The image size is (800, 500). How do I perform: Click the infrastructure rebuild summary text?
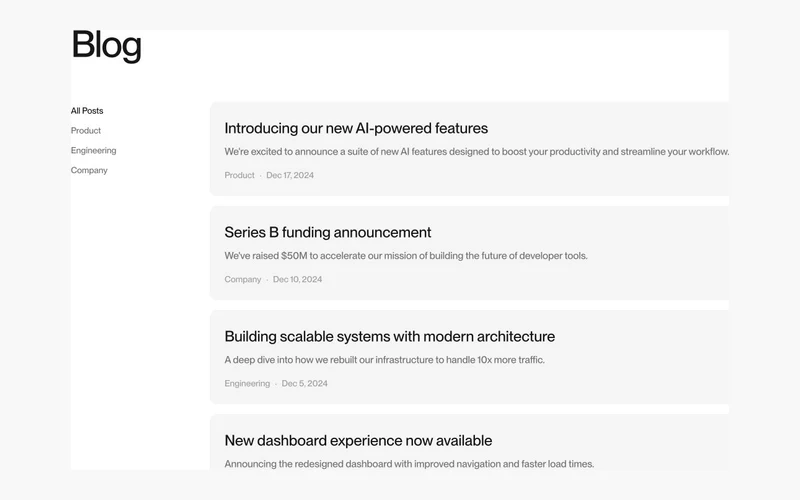(x=385, y=360)
